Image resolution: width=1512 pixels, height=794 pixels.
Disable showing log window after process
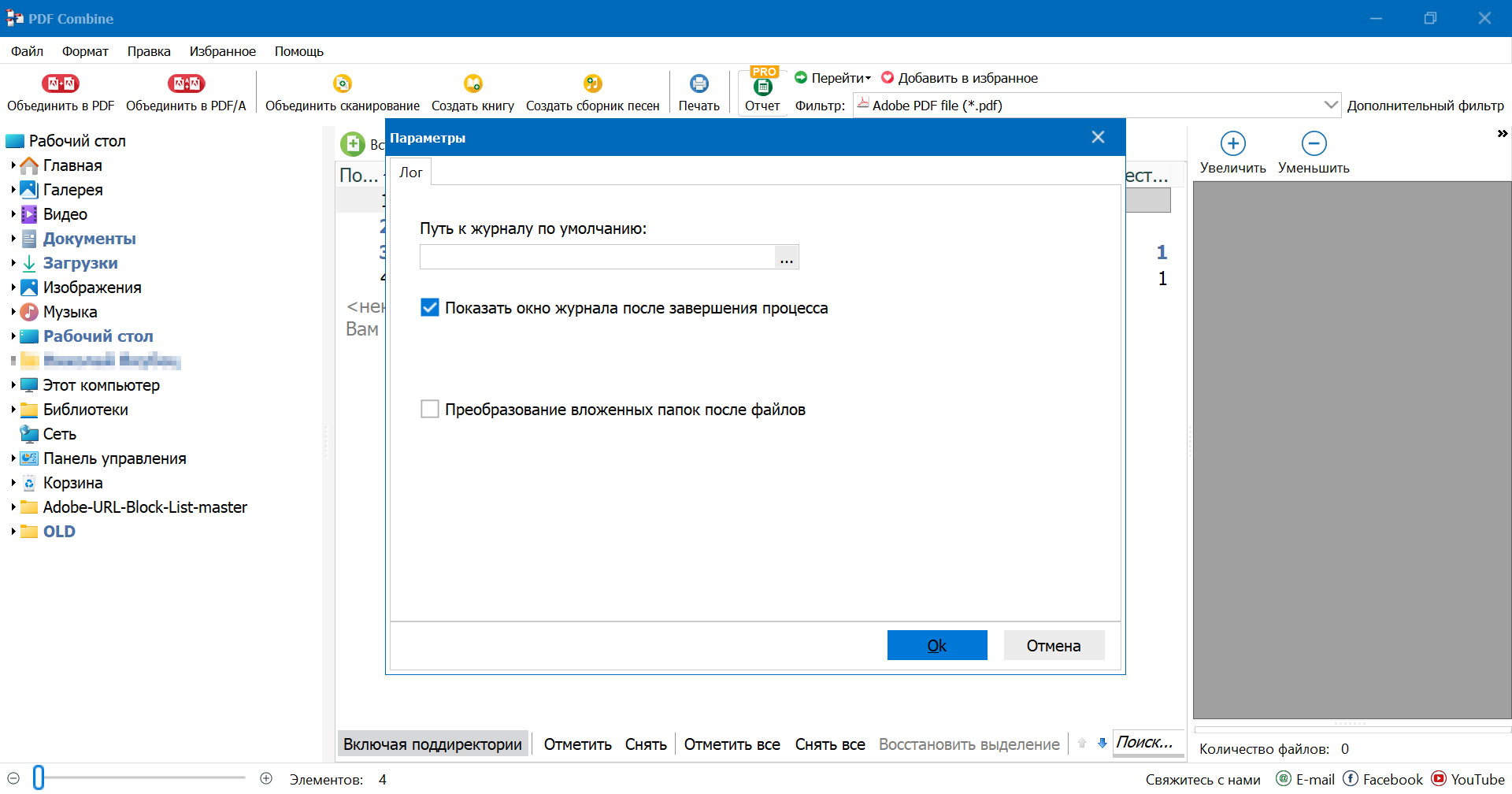pos(430,308)
